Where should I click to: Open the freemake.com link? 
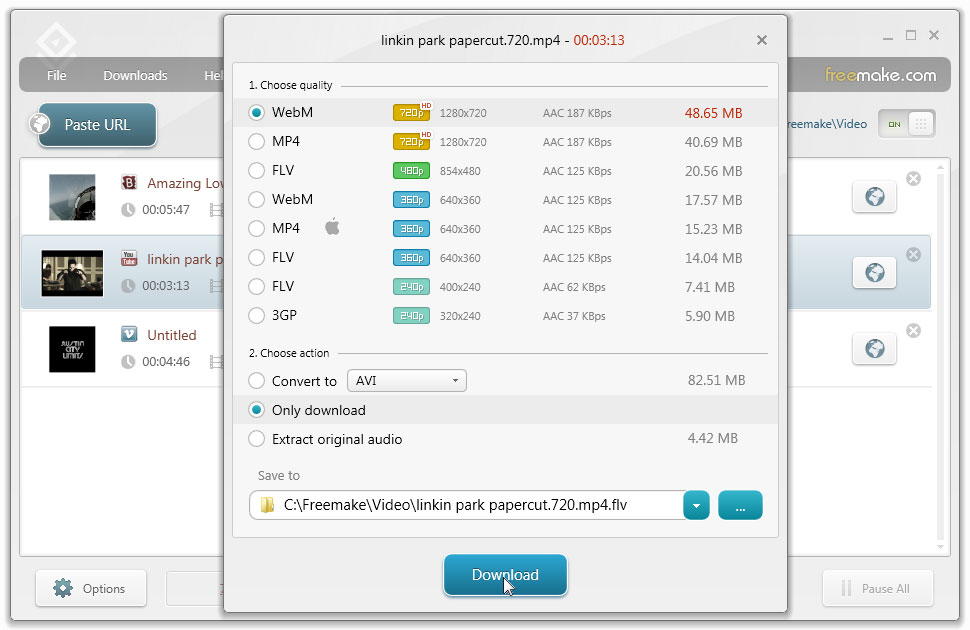(880, 75)
